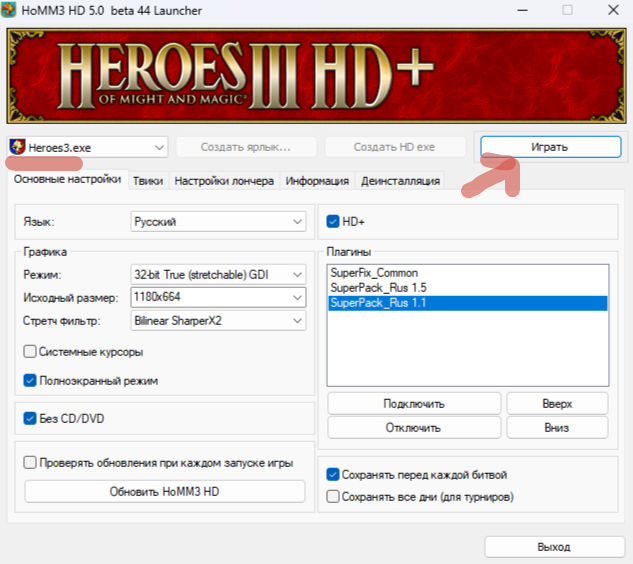Viewport: 633px width, 564px height.
Task: Toggle Сохранять перед каждой битвой checkbox
Action: [x=333, y=475]
